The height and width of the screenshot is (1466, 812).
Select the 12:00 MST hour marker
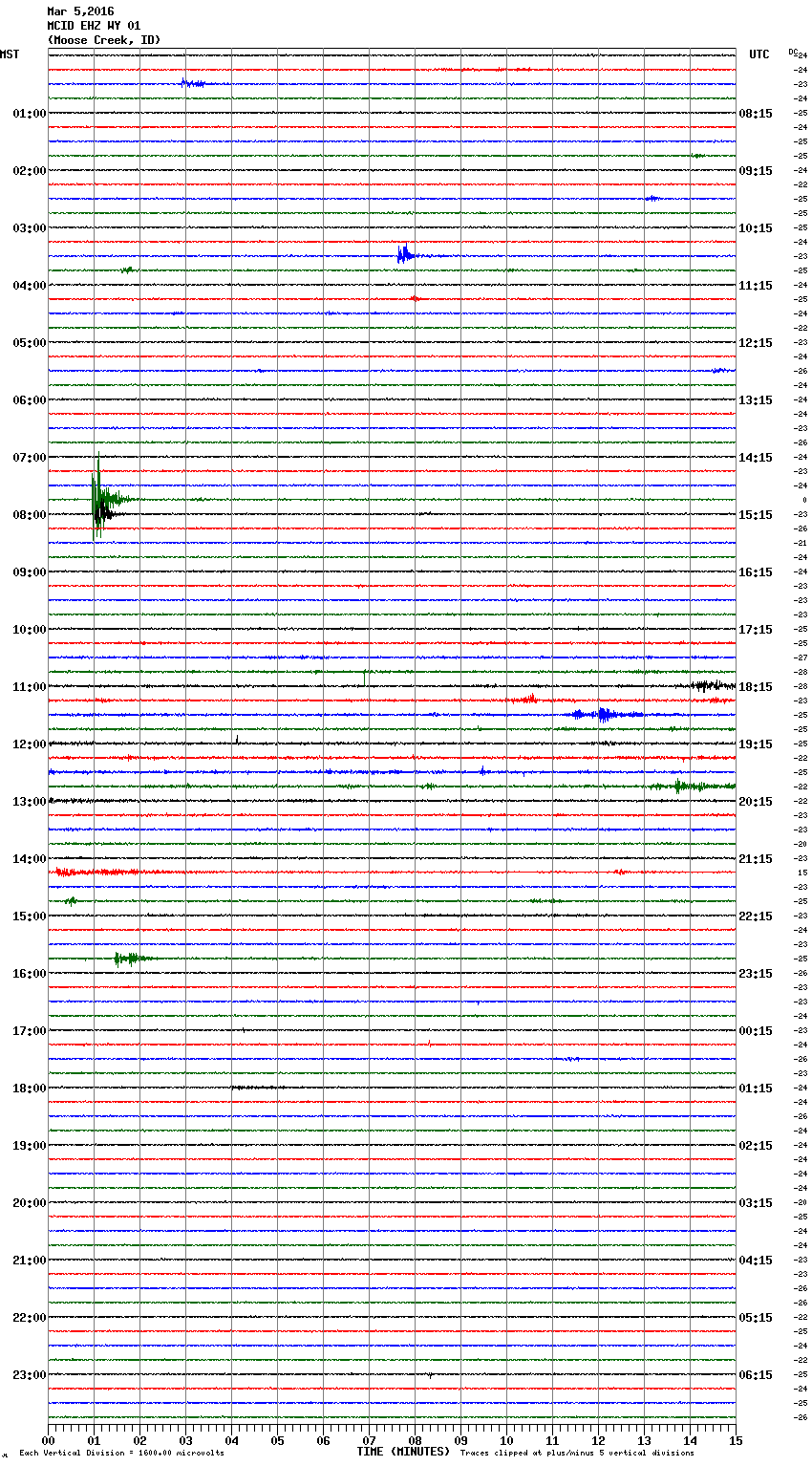click(29, 744)
